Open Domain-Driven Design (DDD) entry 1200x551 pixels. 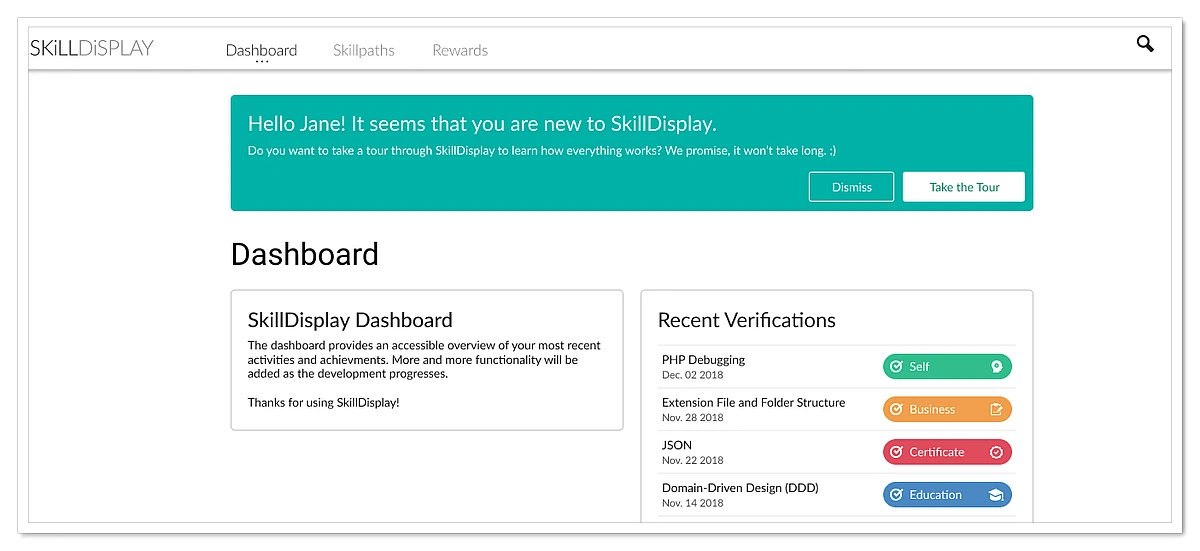(740, 489)
